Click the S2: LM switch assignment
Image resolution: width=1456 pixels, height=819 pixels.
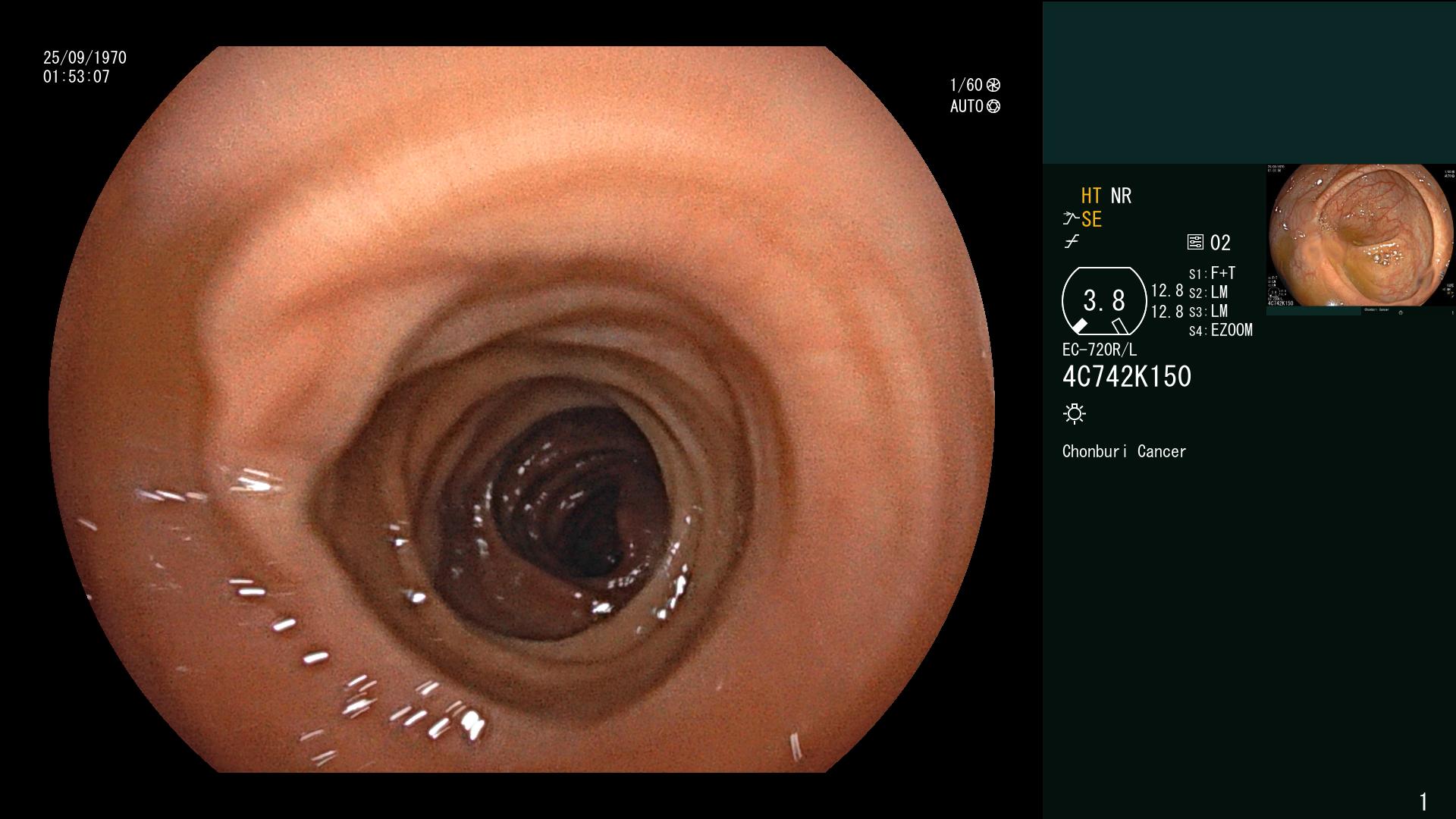click(x=1208, y=292)
